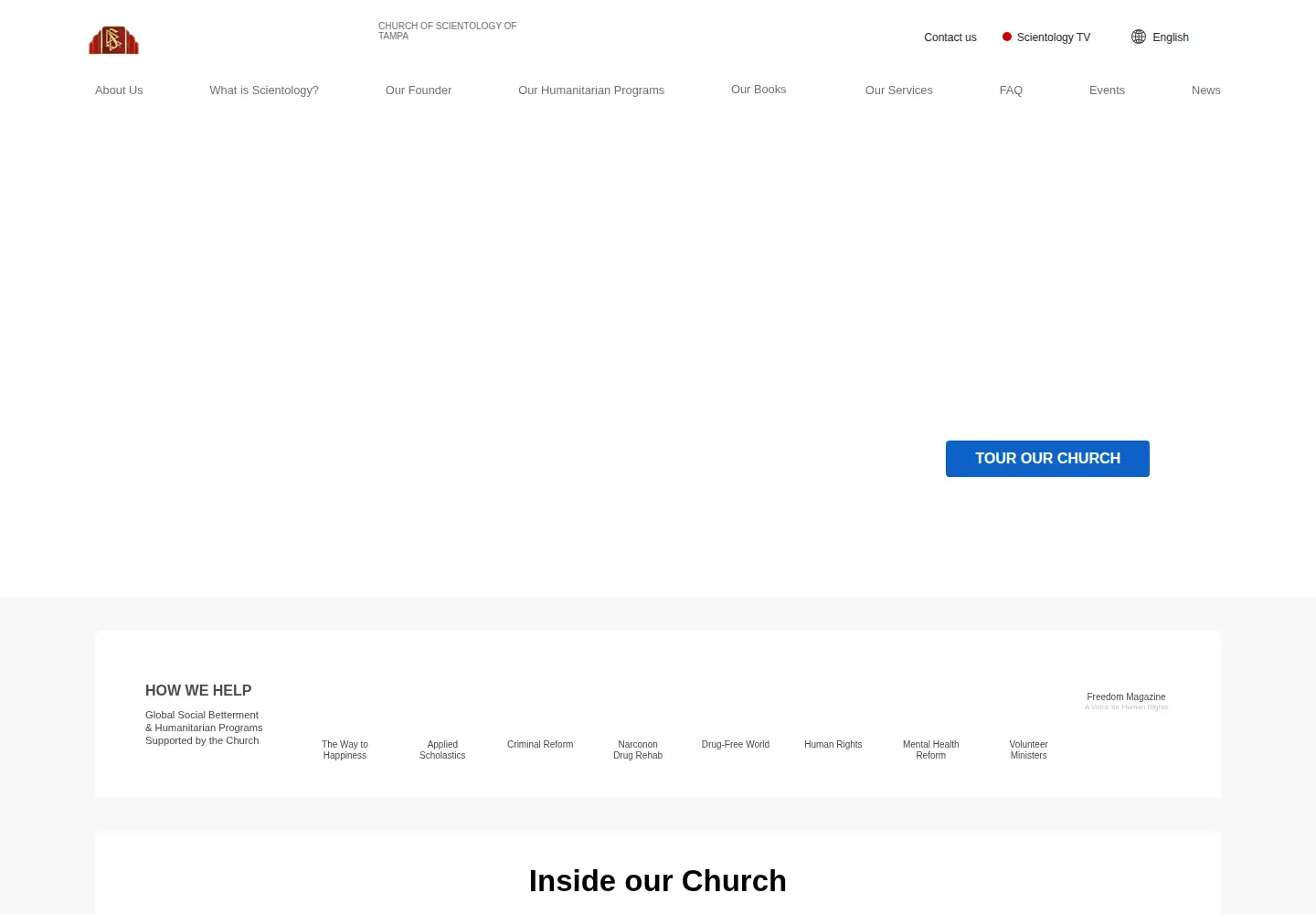
Task: Click the globe language icon
Action: [x=1138, y=37]
